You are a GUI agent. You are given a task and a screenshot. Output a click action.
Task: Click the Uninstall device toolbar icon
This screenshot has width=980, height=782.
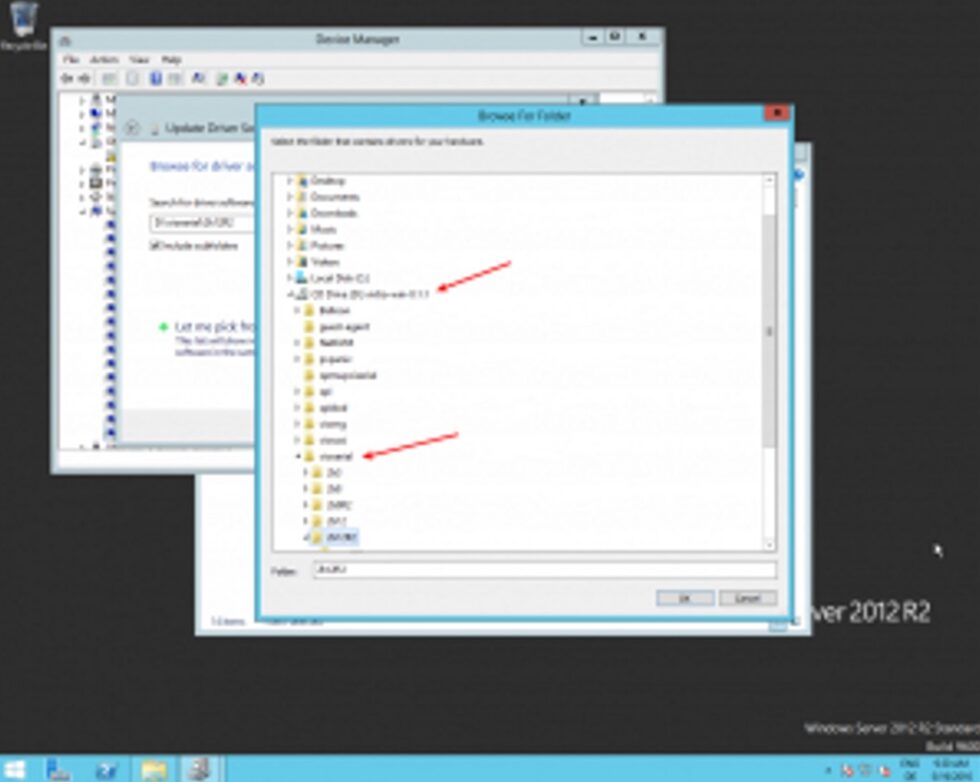(x=240, y=77)
